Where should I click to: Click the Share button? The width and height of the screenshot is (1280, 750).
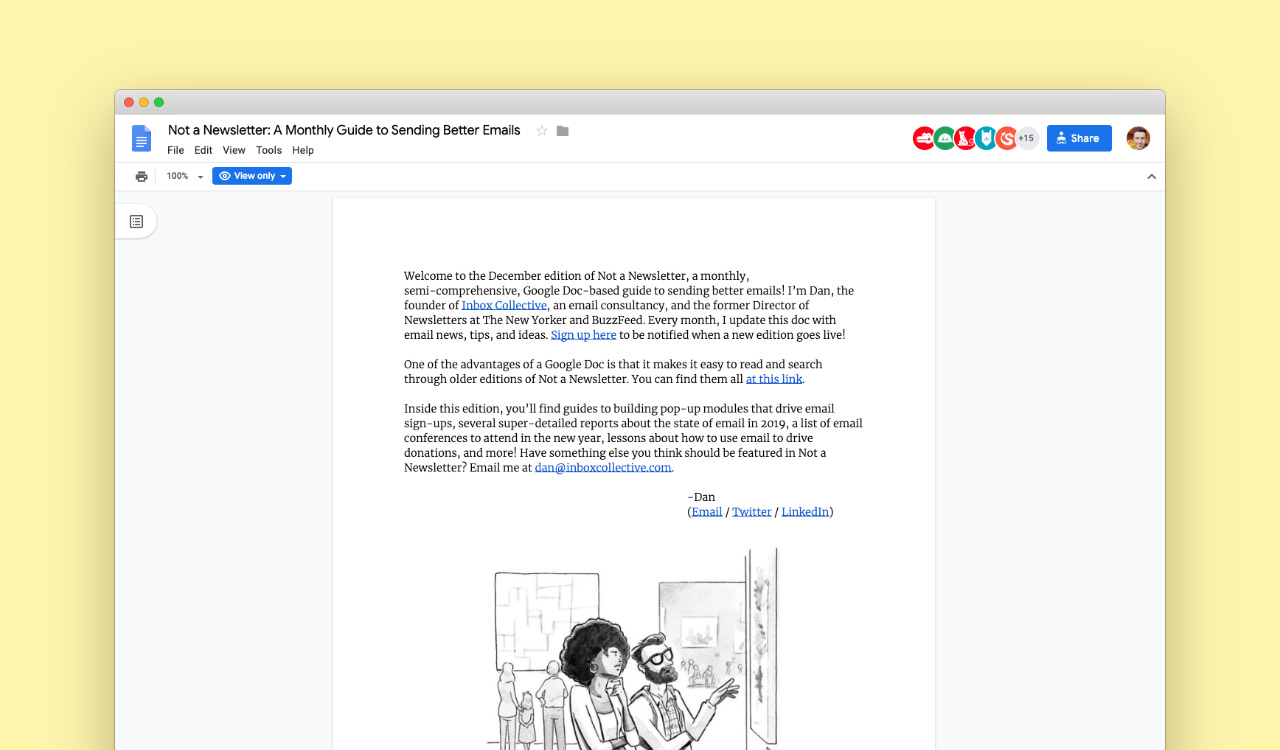(x=1079, y=139)
